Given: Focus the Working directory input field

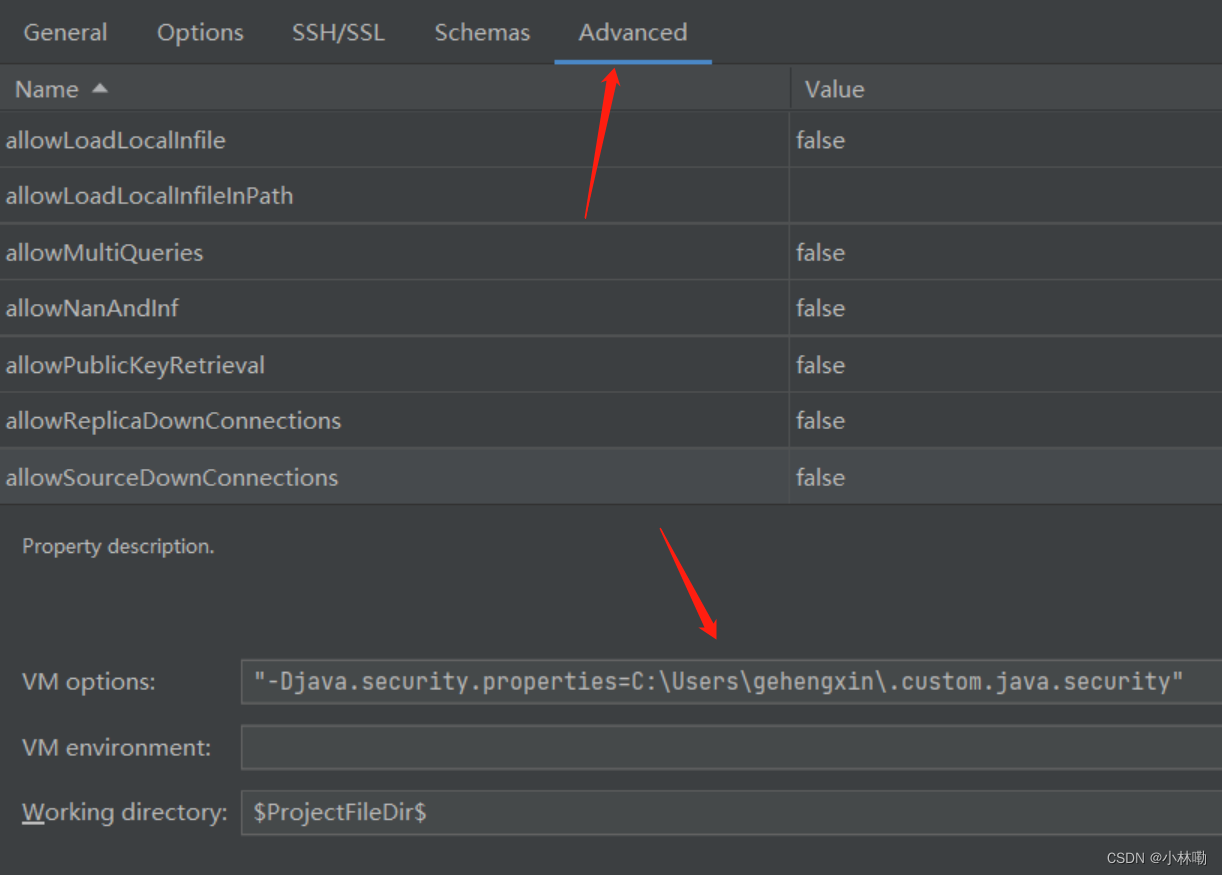Looking at the screenshot, I should pyautogui.click(x=732, y=812).
